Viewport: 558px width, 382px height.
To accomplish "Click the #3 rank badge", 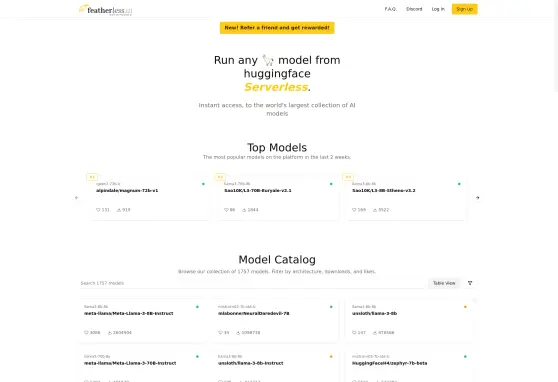I will pos(348,177).
